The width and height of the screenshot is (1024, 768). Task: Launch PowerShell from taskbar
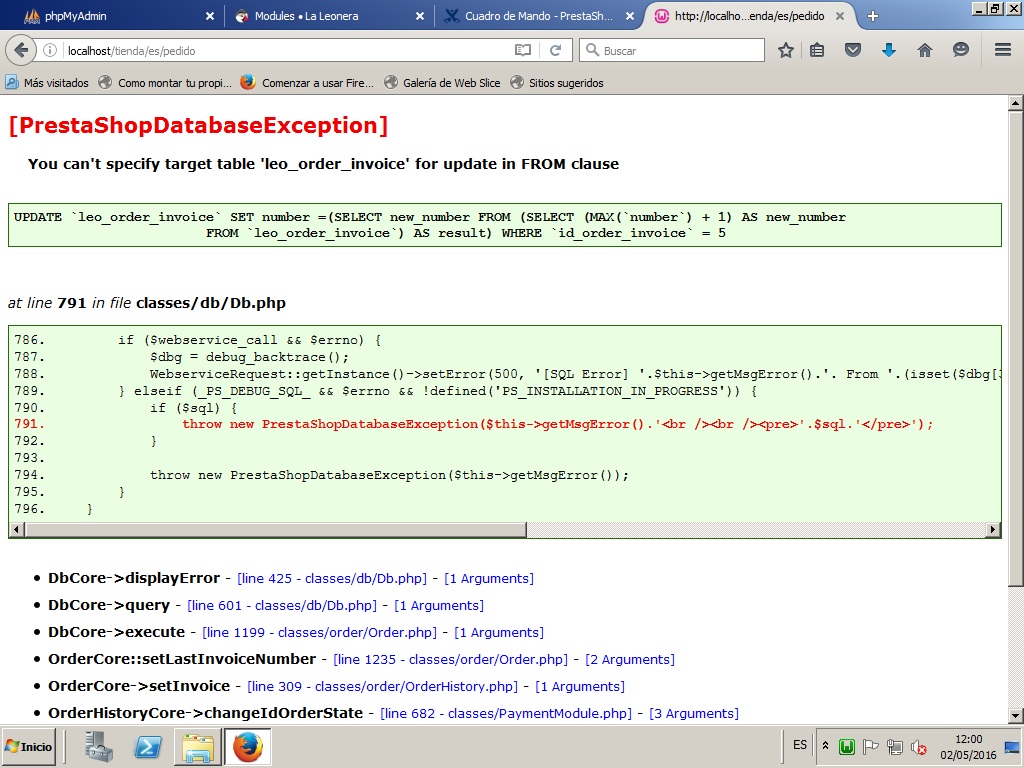tap(148, 746)
